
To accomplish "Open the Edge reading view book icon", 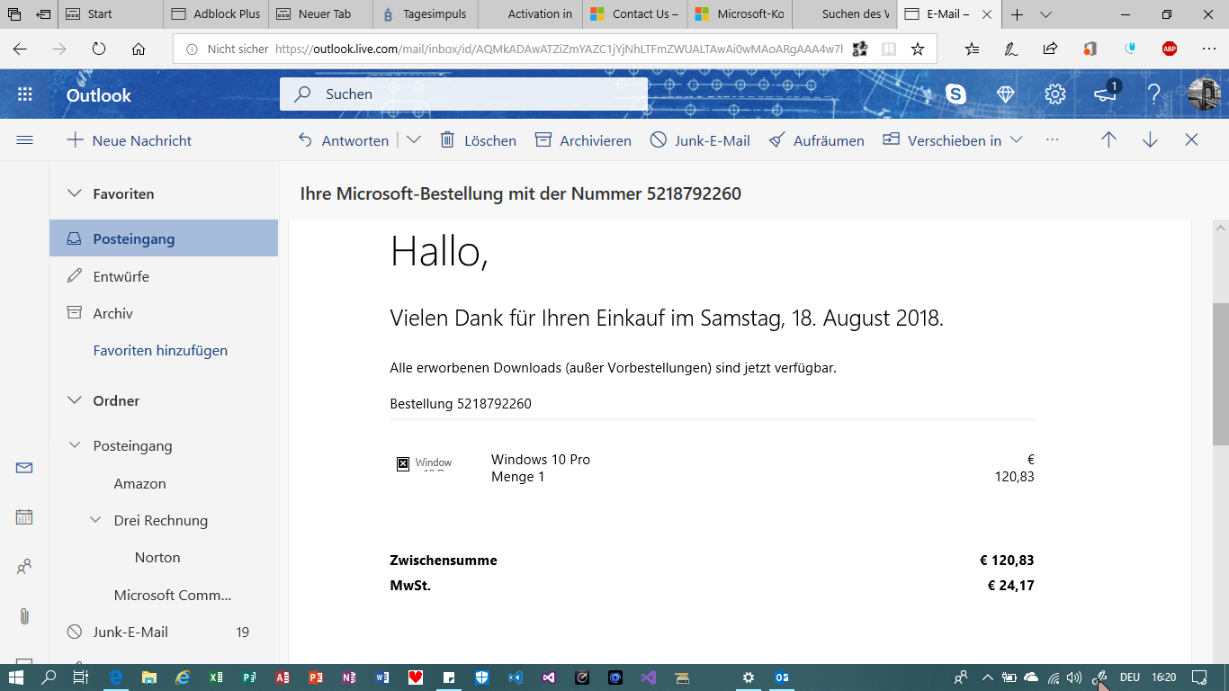I will [x=888, y=48].
